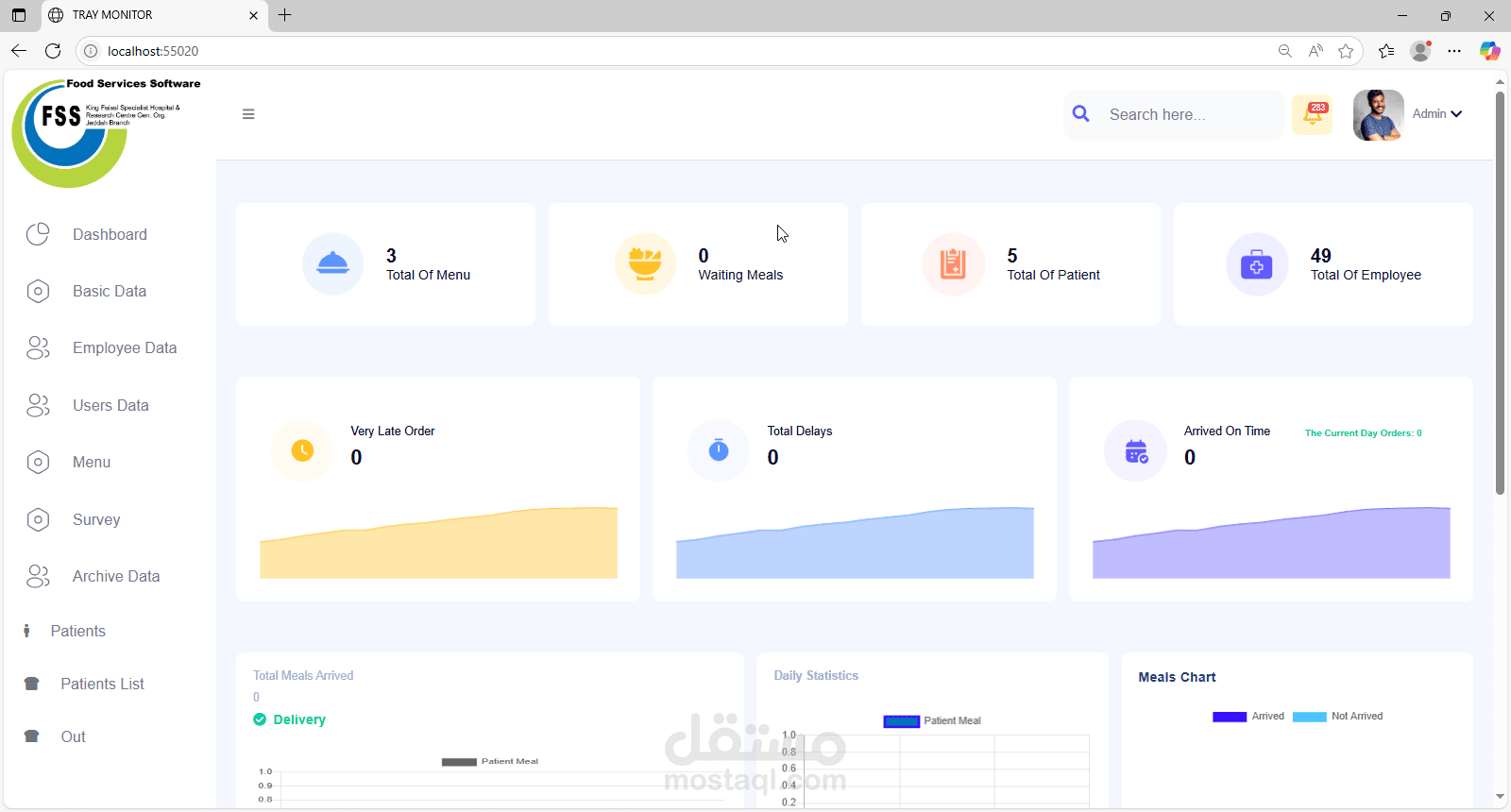
Task: Open browser Settings and more ellipsis menu
Action: pos(1454,51)
